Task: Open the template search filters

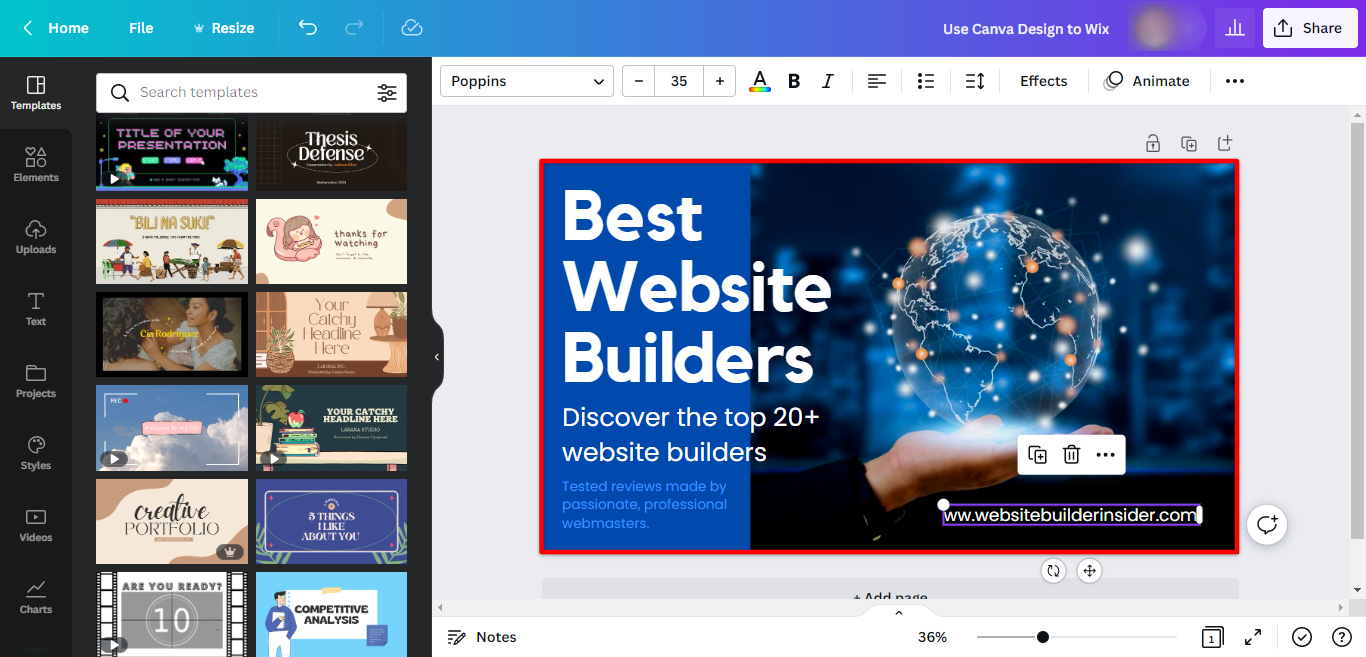Action: click(387, 93)
